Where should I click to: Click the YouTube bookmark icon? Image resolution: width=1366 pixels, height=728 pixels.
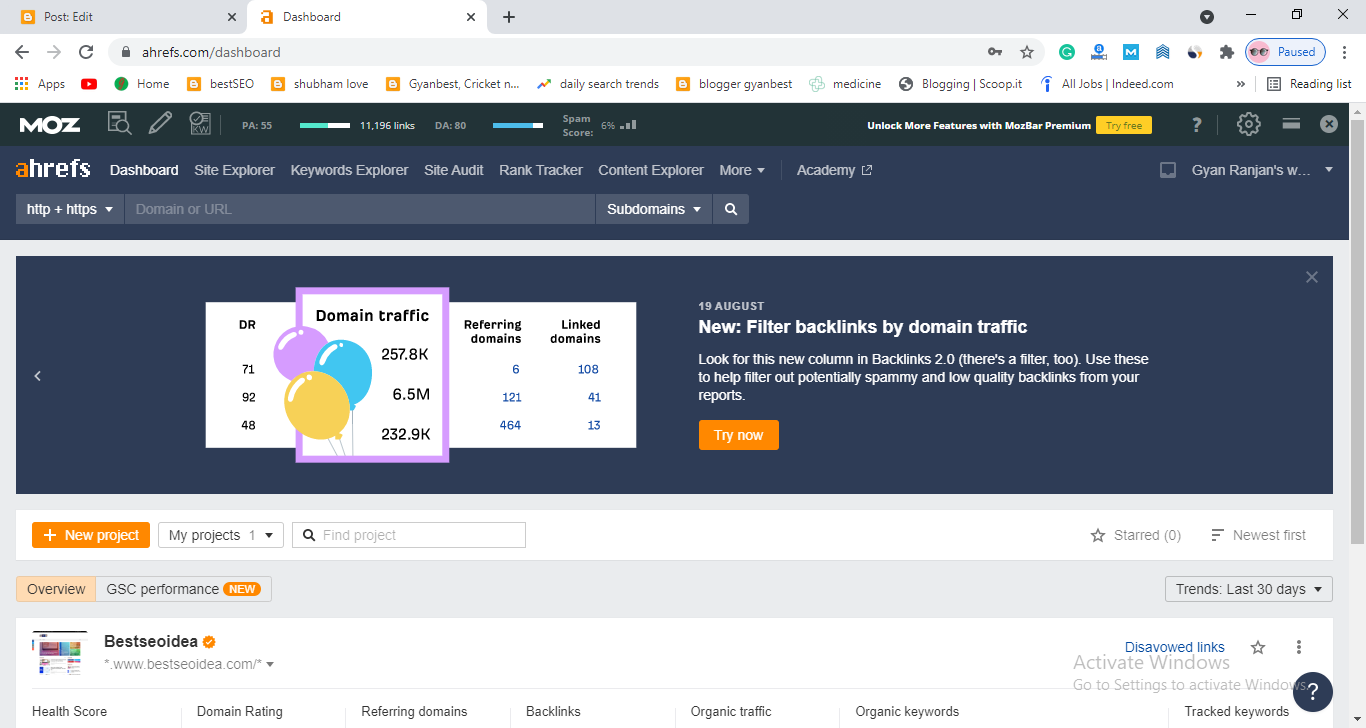click(89, 84)
